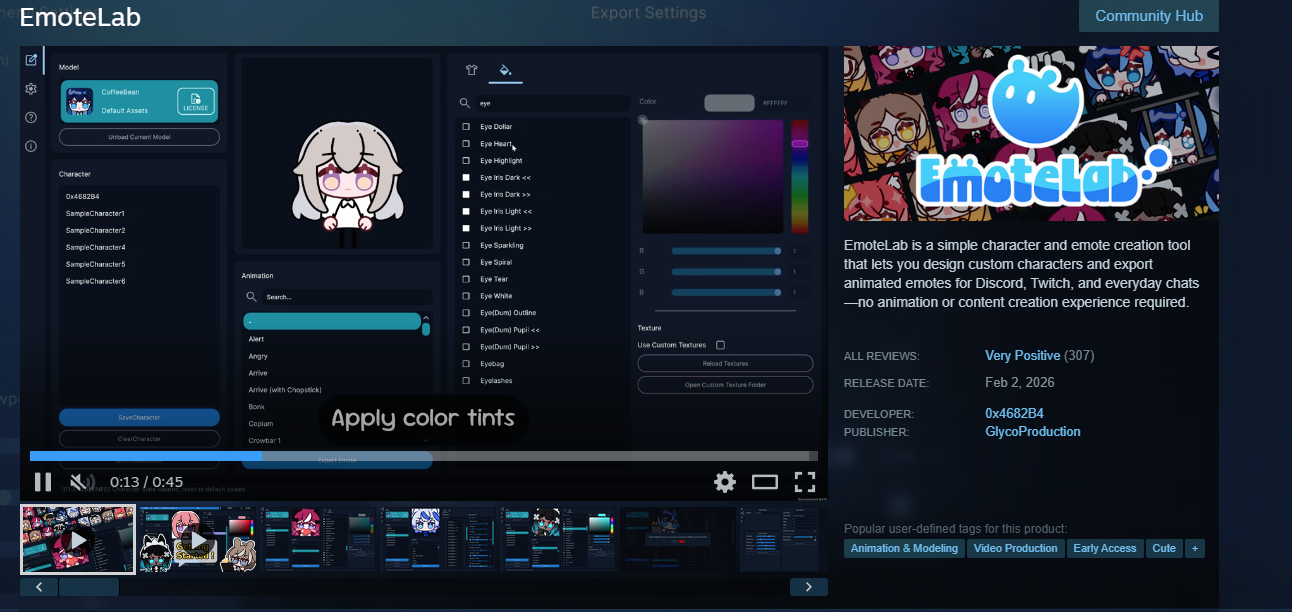Image resolution: width=1292 pixels, height=612 pixels.
Task: Click the shirt icon tab in video
Action: (472, 71)
